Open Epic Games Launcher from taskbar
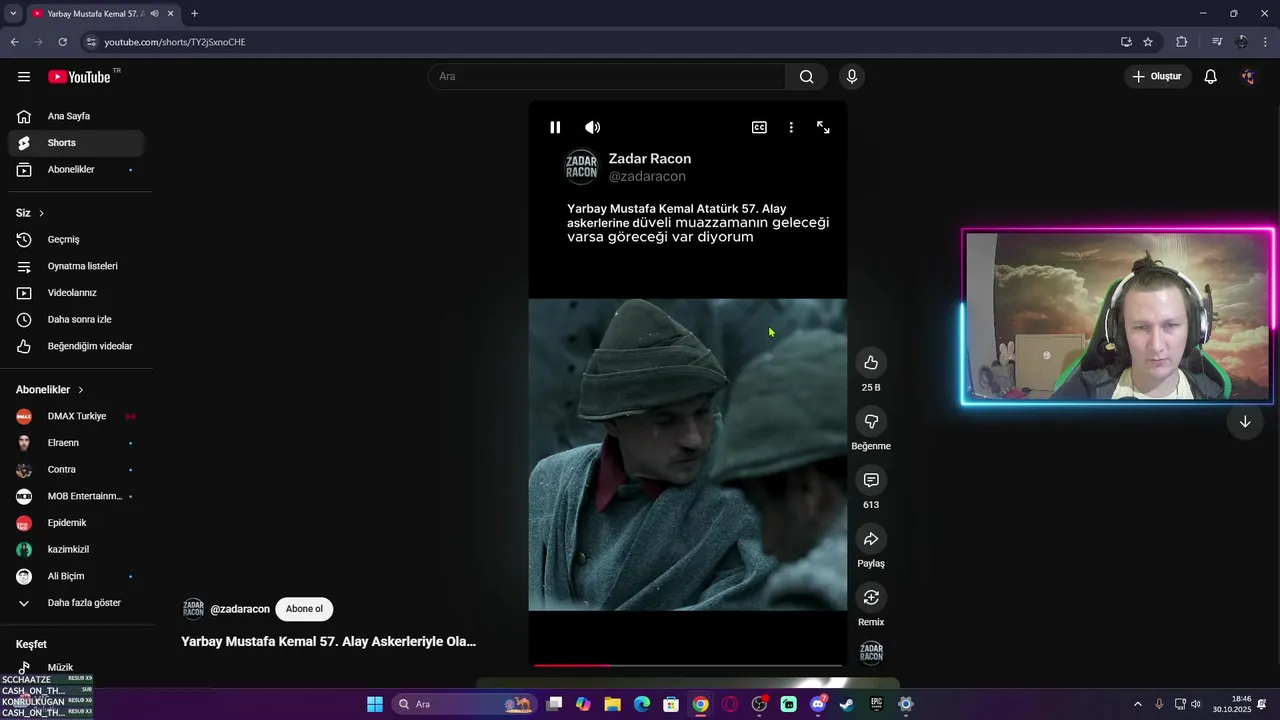Screen dimensions: 1280x720 pyautogui.click(x=876, y=704)
